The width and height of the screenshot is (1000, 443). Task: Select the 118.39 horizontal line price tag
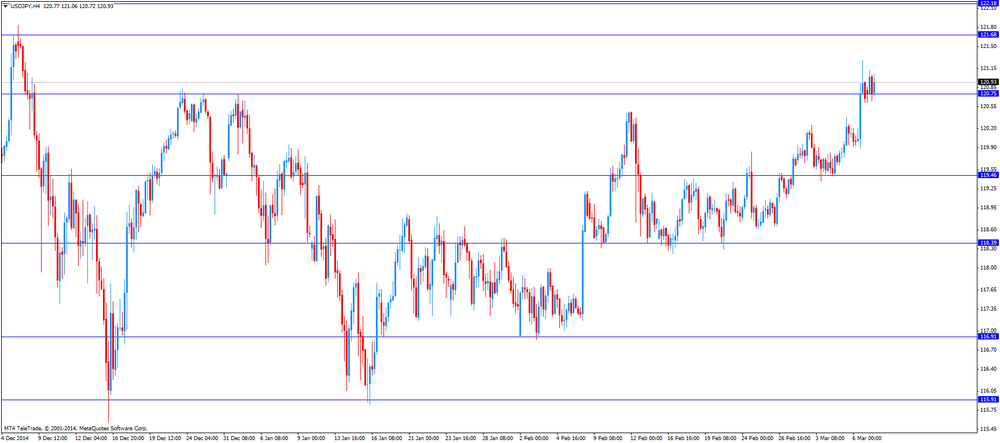[987, 243]
